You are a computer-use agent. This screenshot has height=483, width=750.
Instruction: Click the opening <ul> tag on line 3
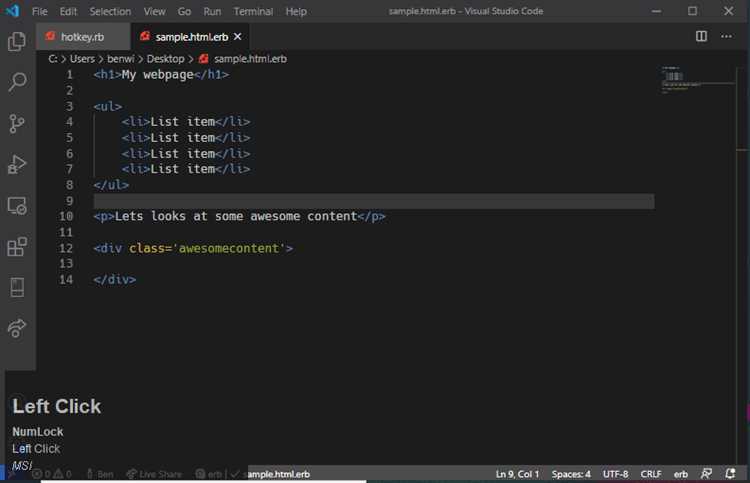pyautogui.click(x=108, y=106)
